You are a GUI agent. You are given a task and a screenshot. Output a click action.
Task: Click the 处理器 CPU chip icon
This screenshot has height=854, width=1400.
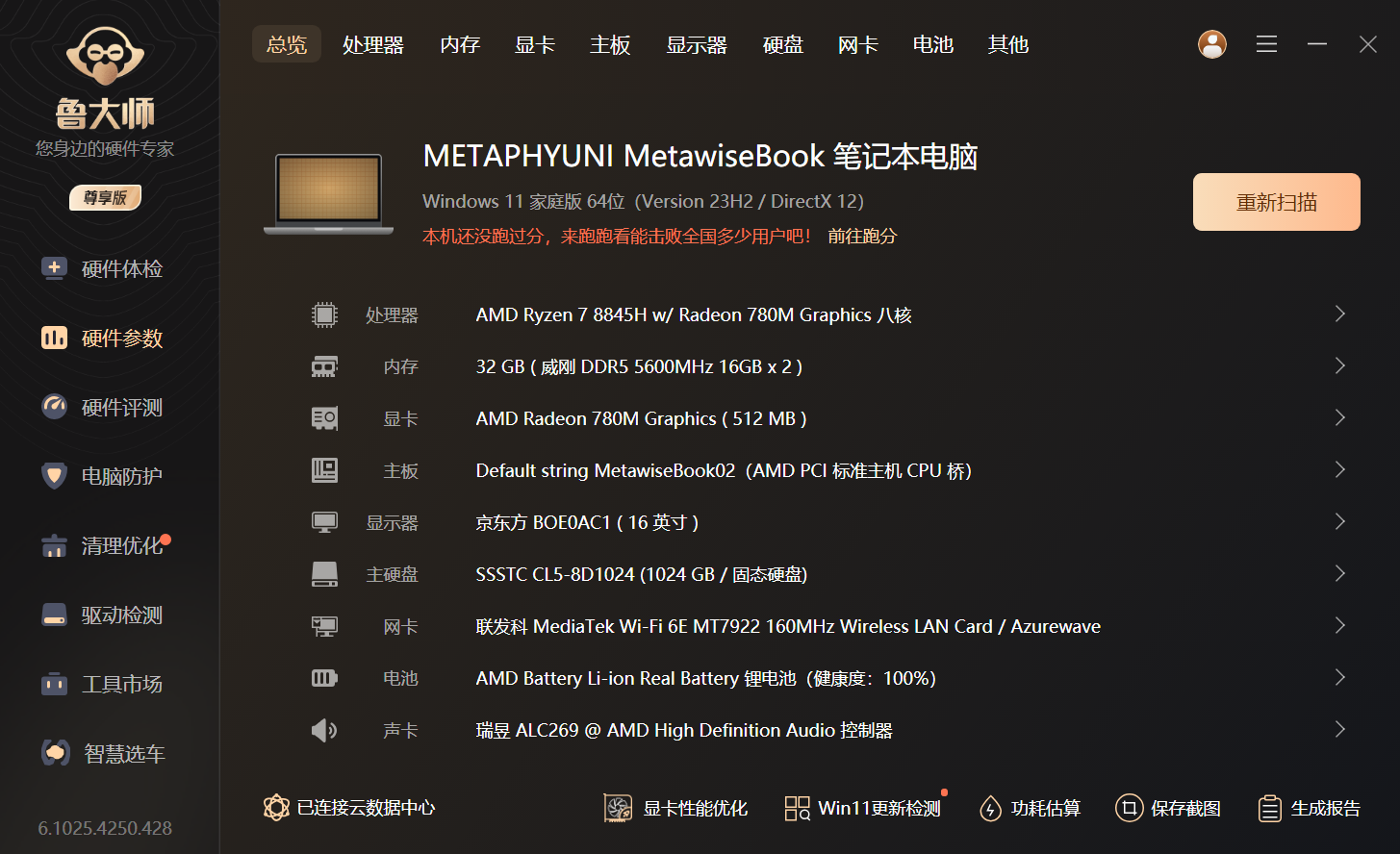click(324, 314)
